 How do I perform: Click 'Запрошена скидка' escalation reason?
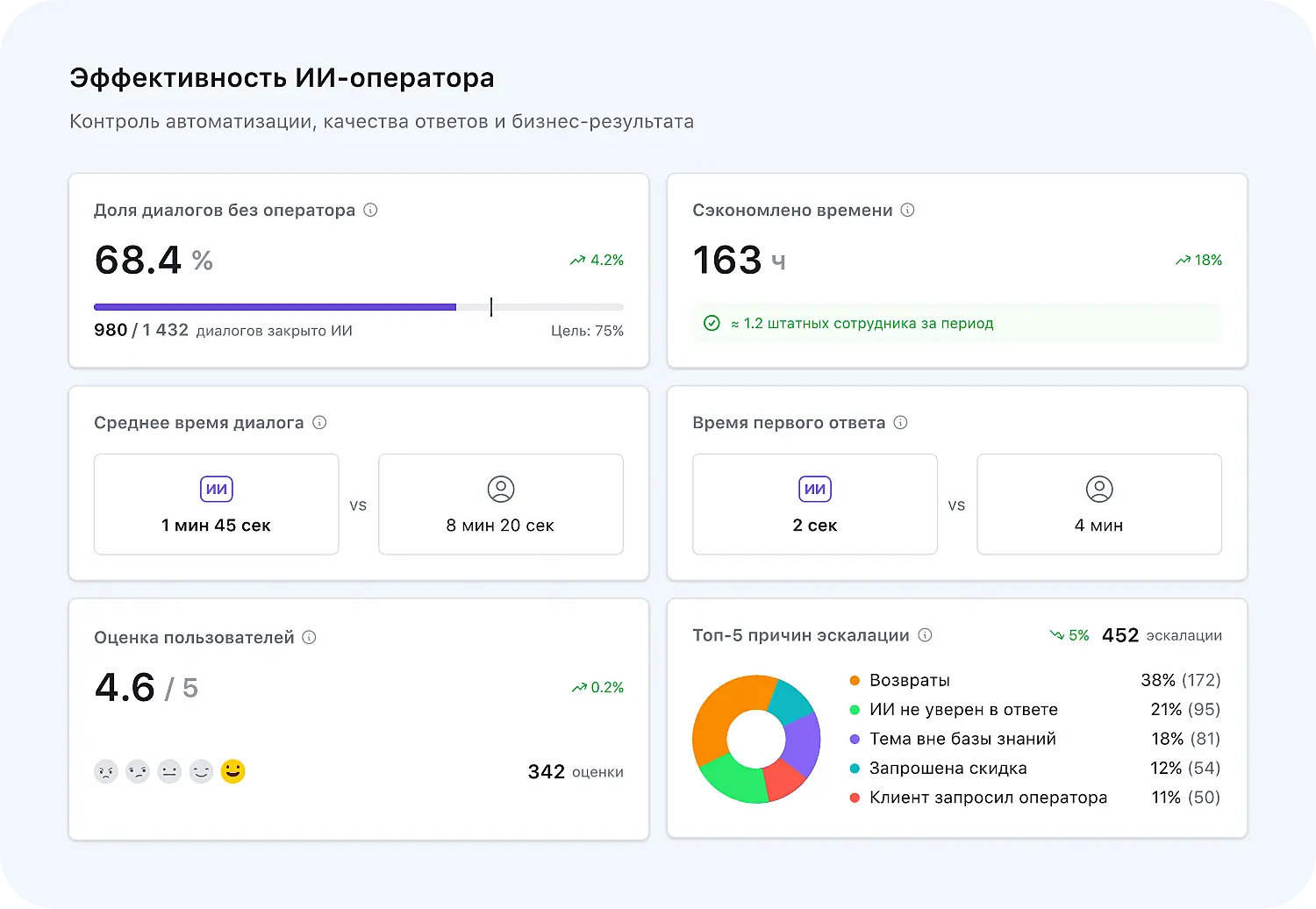(948, 768)
